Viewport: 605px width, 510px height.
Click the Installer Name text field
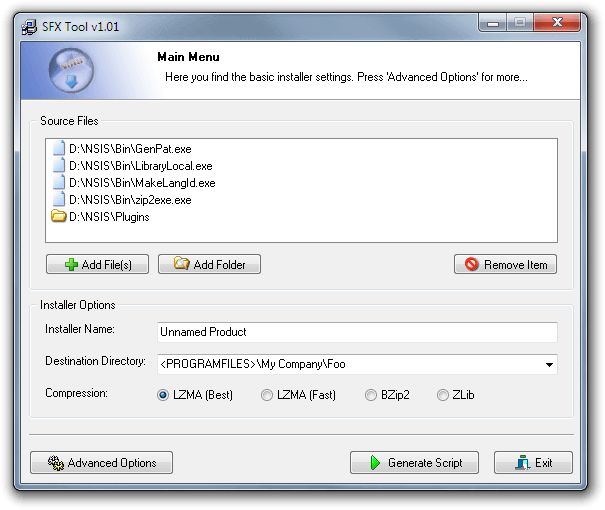click(356, 332)
